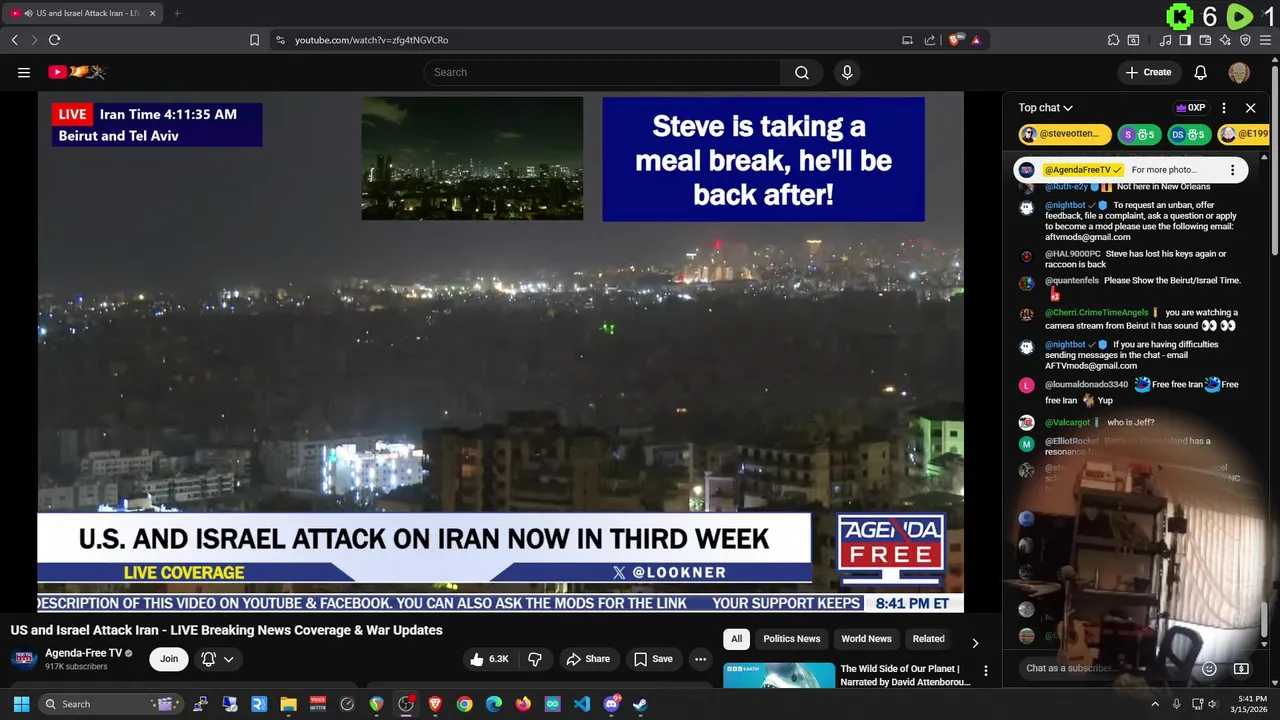Click the search magnifier button

point(802,72)
